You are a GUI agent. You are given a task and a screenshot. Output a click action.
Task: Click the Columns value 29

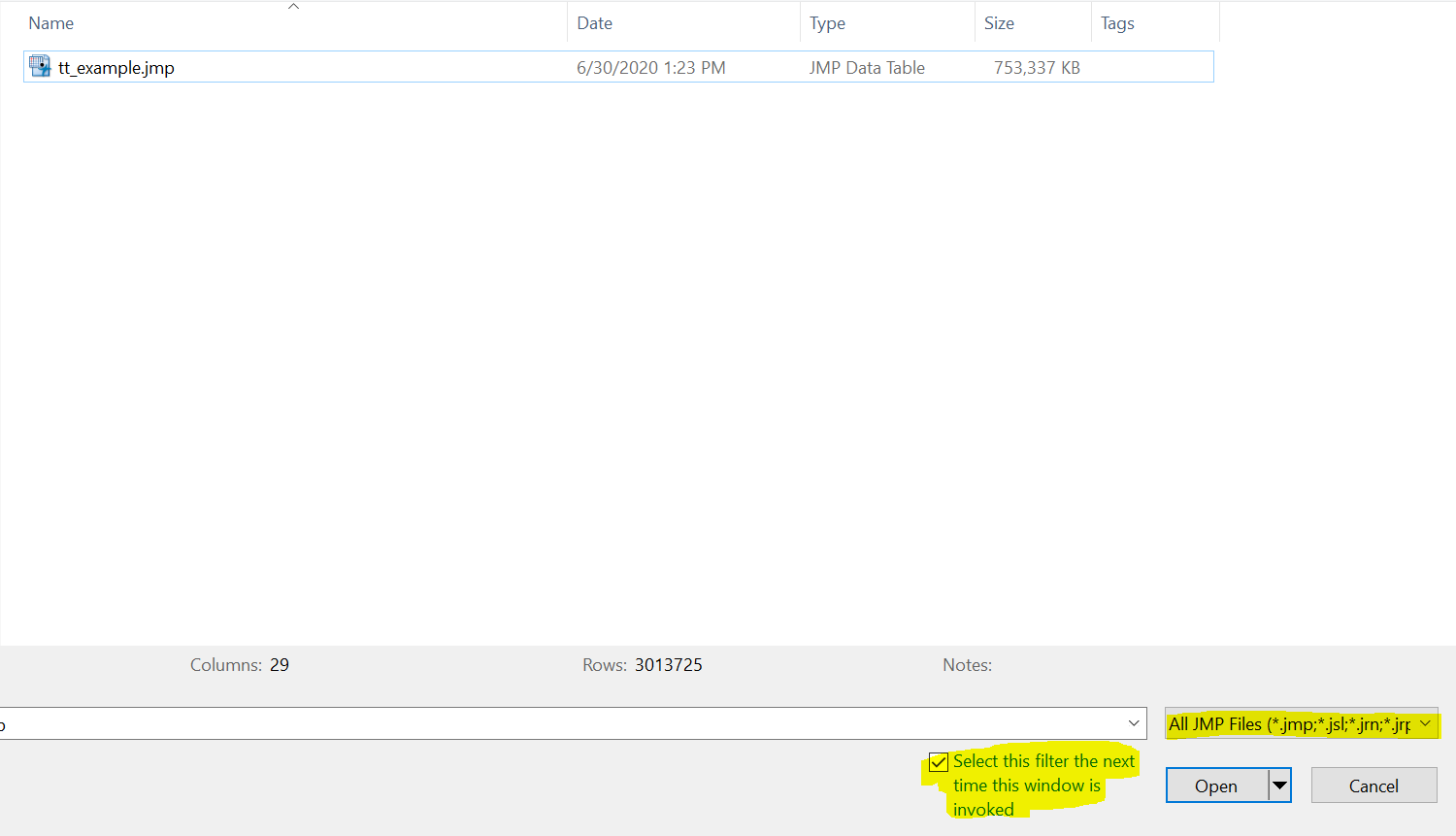click(x=280, y=665)
